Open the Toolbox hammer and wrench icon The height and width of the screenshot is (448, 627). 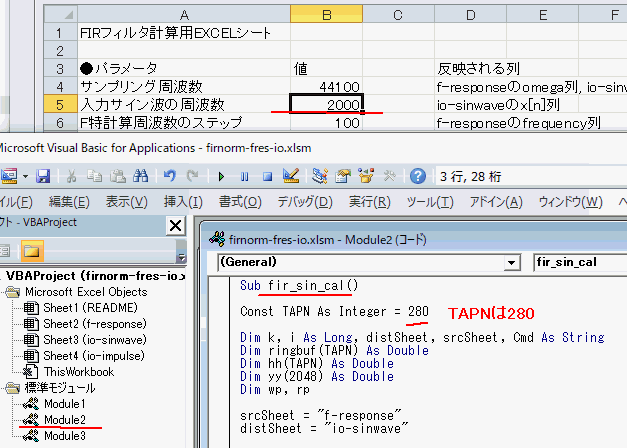coord(389,176)
